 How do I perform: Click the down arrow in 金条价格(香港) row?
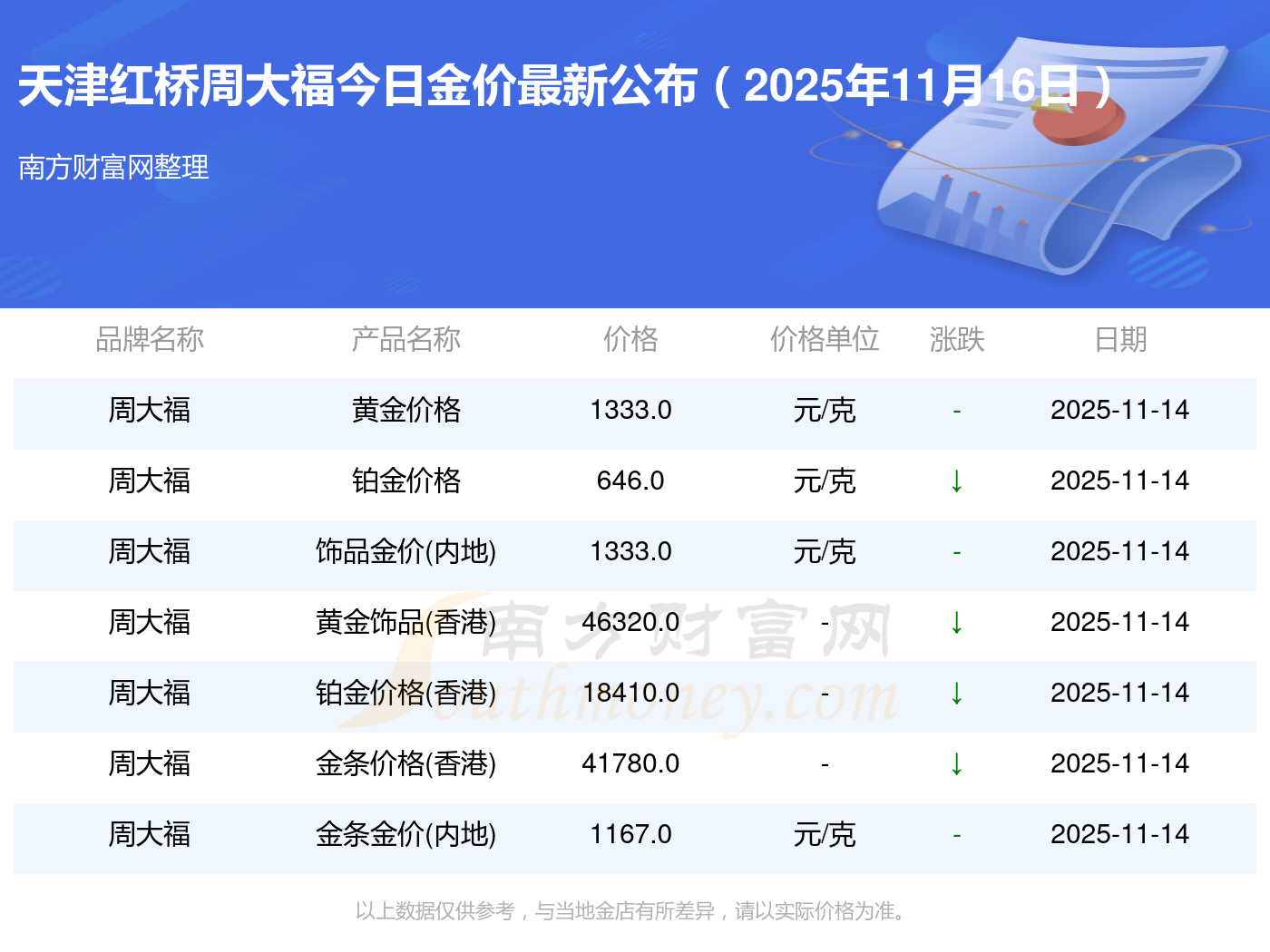click(956, 763)
